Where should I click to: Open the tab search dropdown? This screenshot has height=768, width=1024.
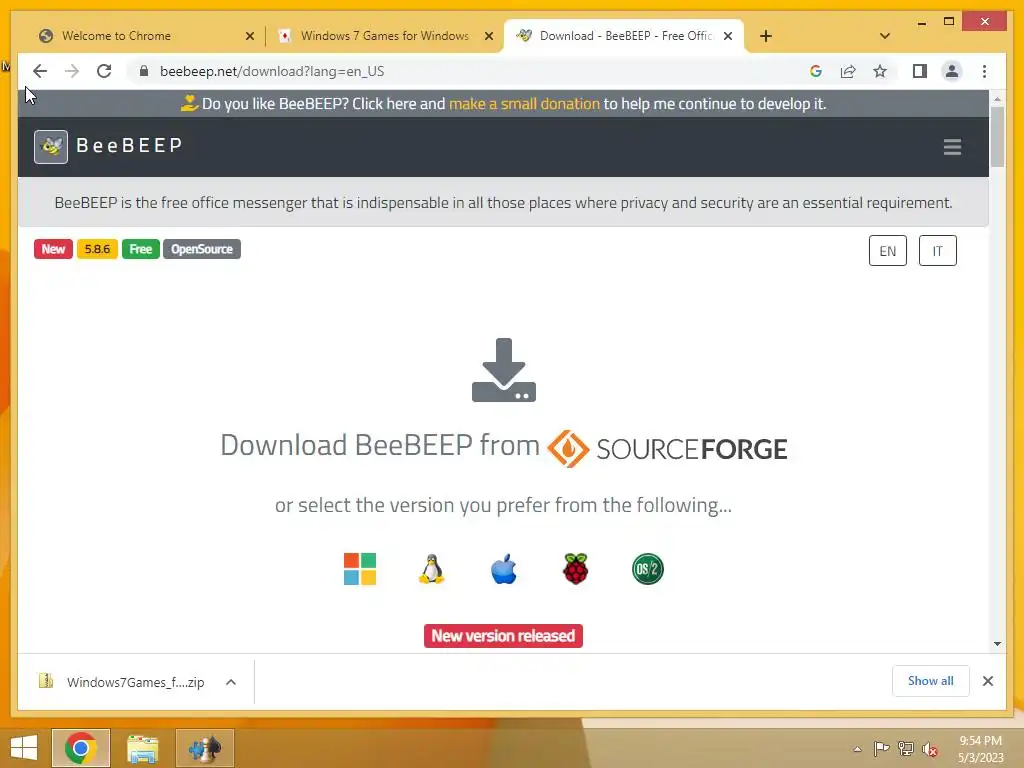pyautogui.click(x=885, y=36)
